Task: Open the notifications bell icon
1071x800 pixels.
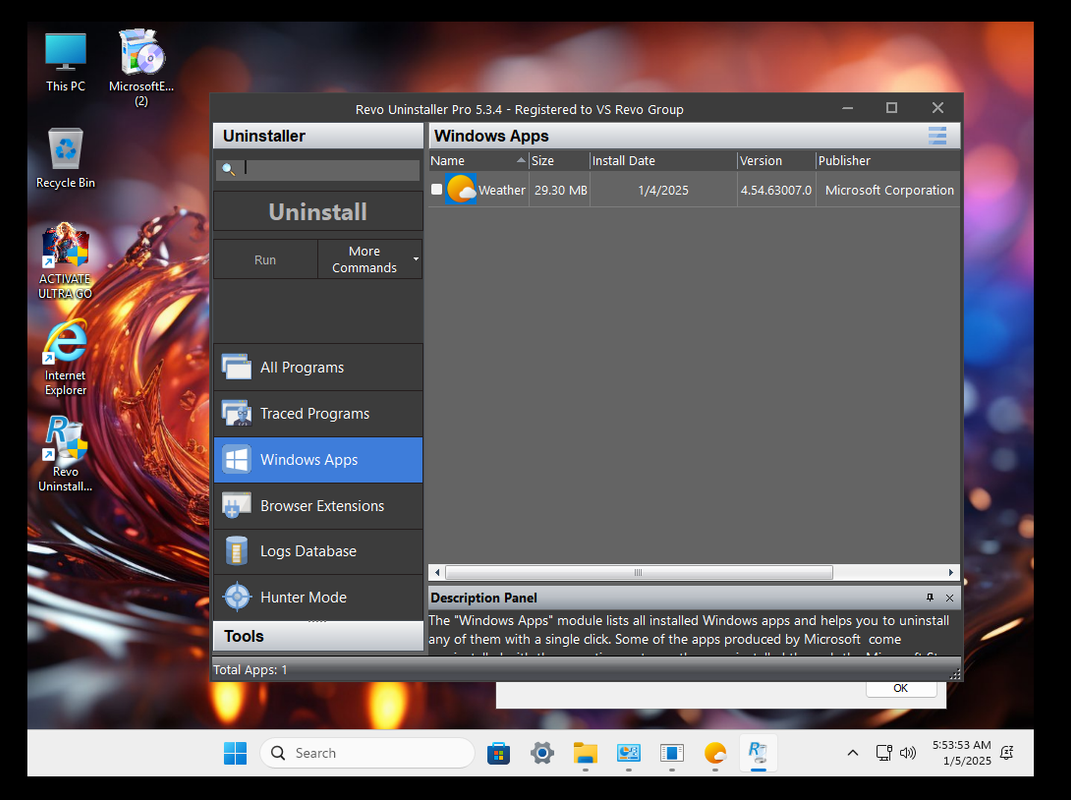Action: tap(1006, 753)
